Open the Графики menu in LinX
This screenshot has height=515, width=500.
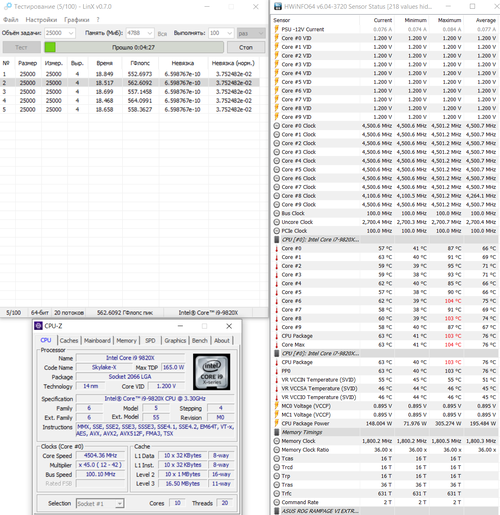click(77, 20)
